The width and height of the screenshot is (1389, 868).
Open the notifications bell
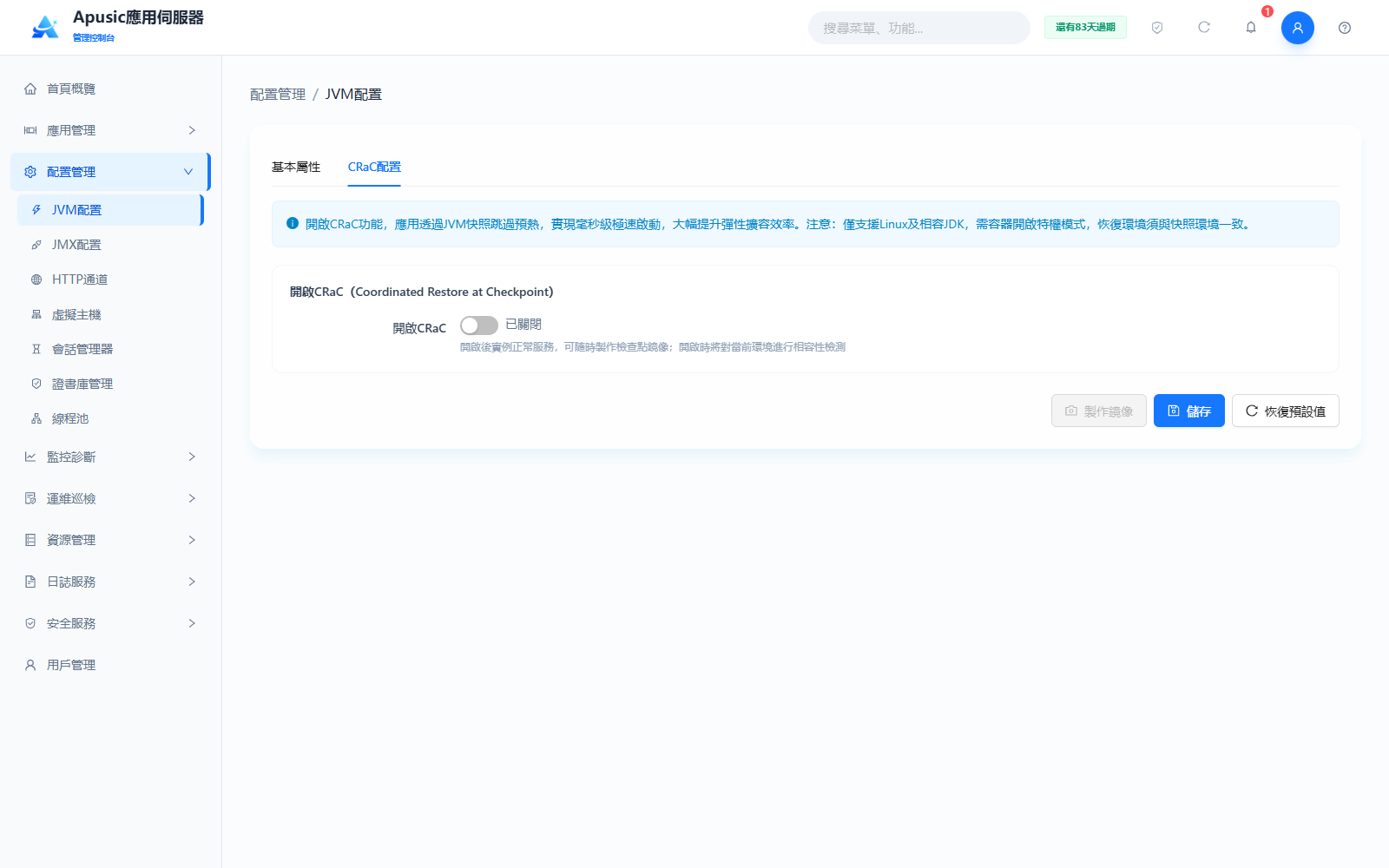pos(1251,28)
